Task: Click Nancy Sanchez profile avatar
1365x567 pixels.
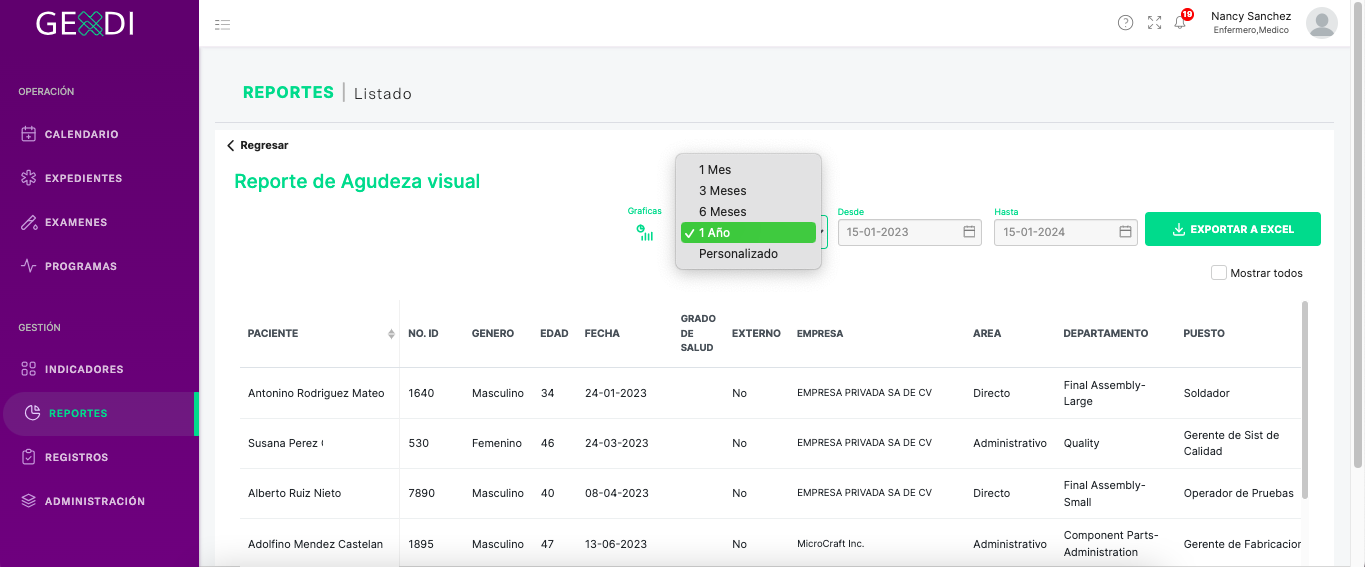Action: pyautogui.click(x=1321, y=23)
